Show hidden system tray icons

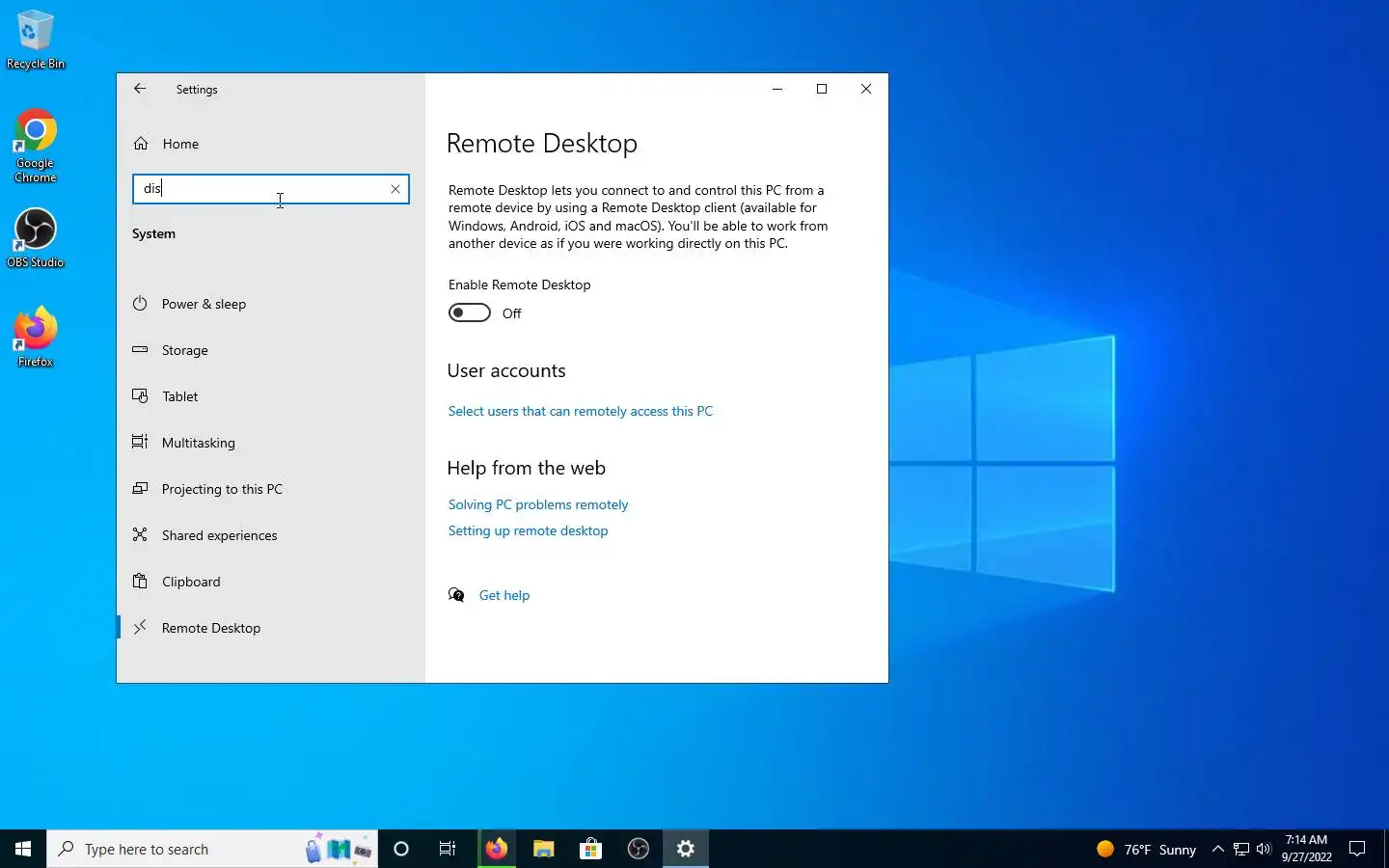[x=1217, y=849]
